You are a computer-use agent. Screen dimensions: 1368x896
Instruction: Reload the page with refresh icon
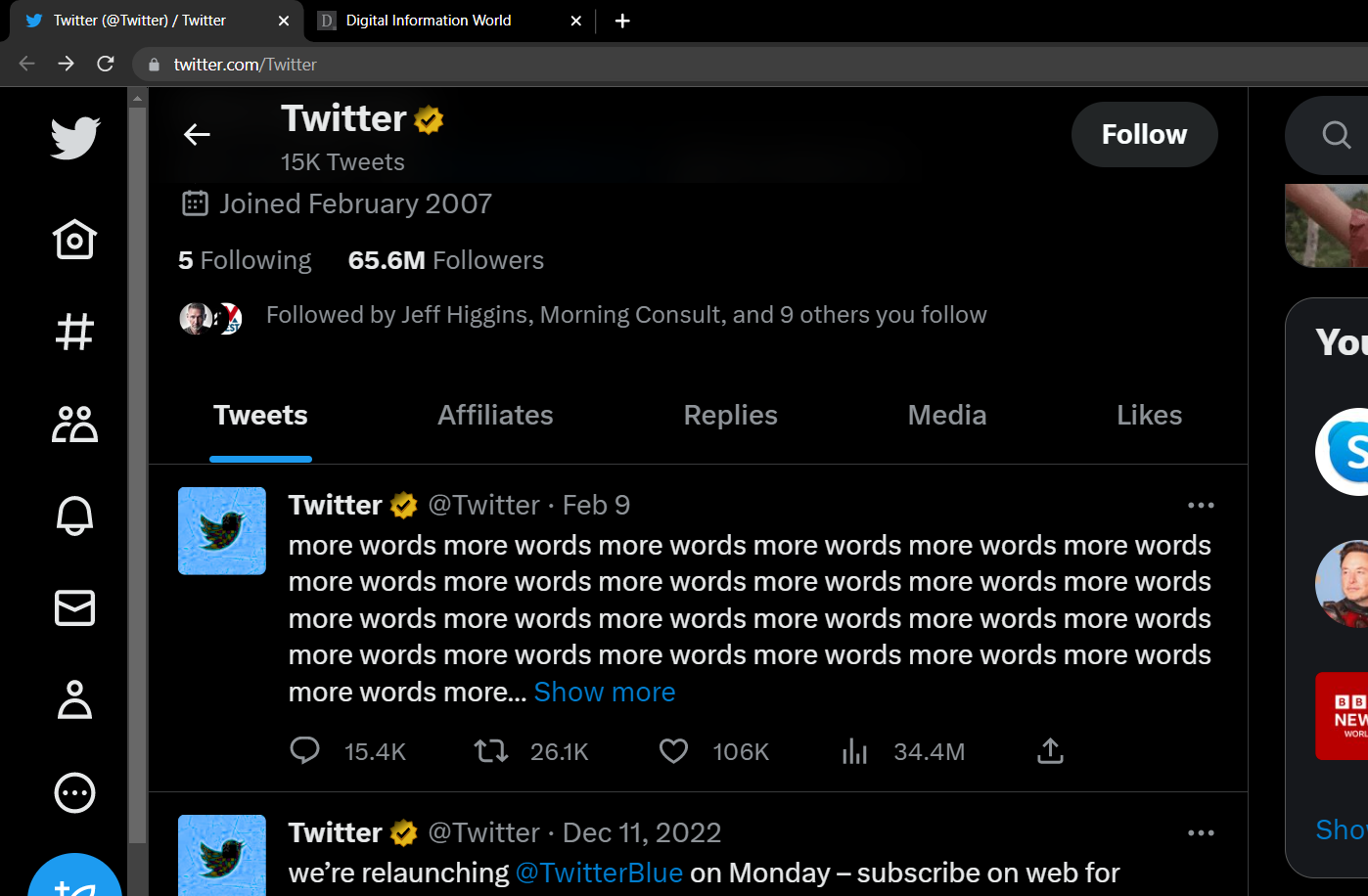click(x=106, y=64)
